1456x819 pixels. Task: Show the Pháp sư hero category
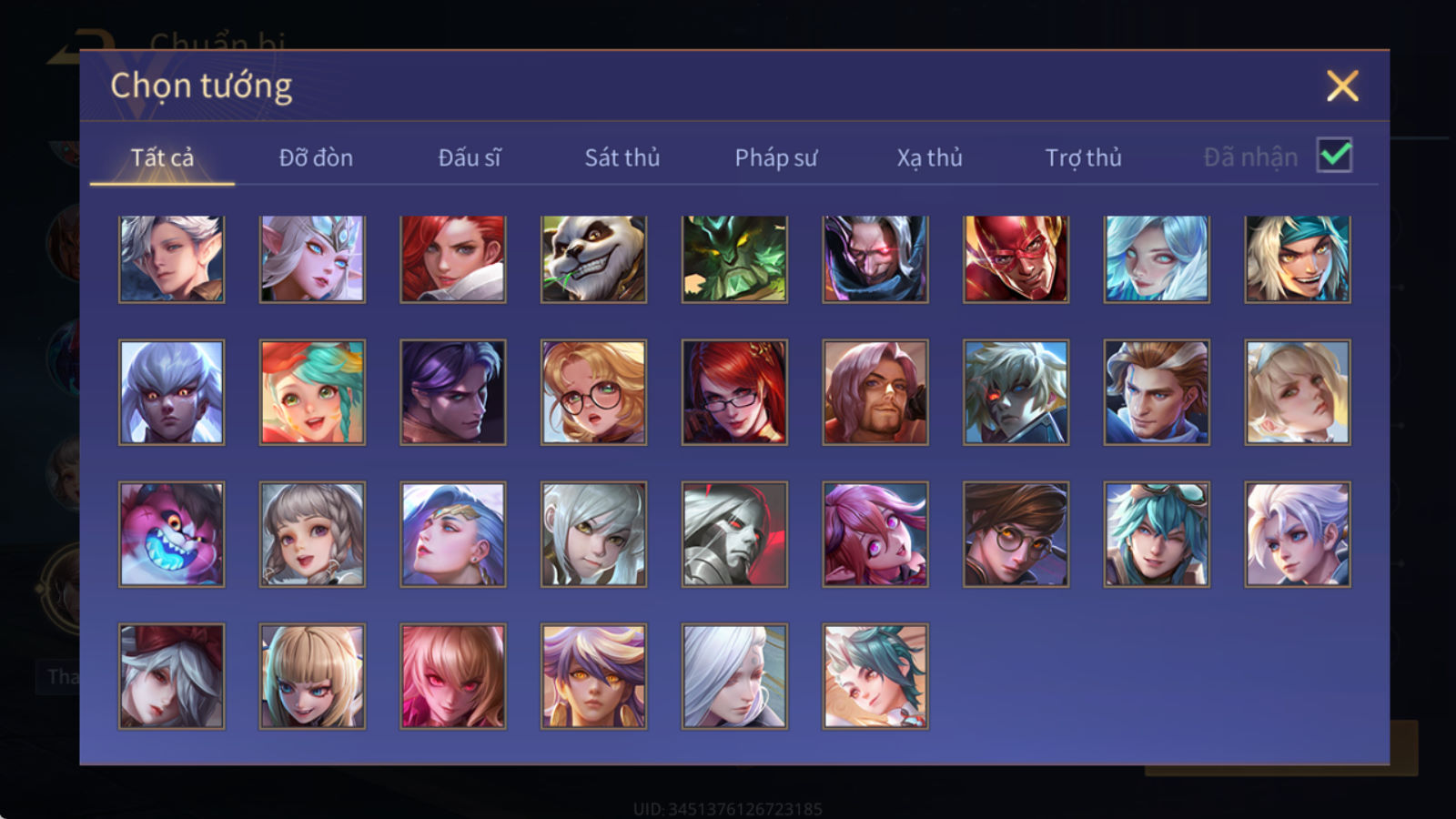pos(776,157)
